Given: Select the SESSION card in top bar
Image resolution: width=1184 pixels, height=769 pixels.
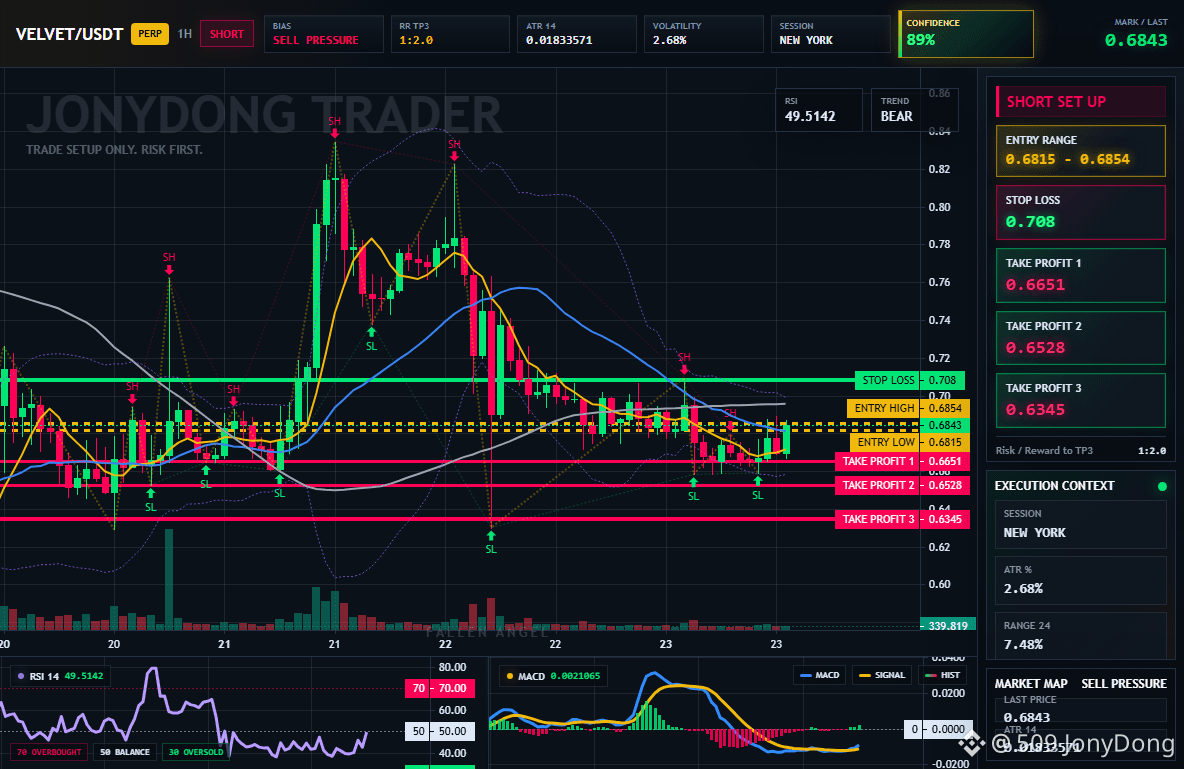Looking at the screenshot, I should pyautogui.click(x=831, y=34).
